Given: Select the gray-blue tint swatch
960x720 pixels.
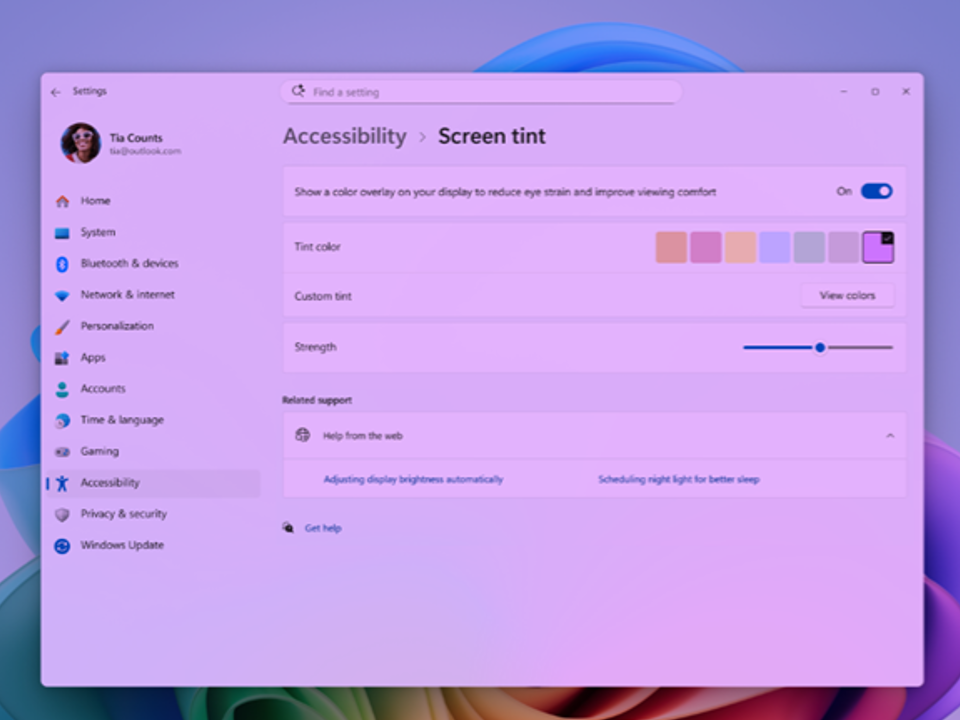Looking at the screenshot, I should point(809,247).
